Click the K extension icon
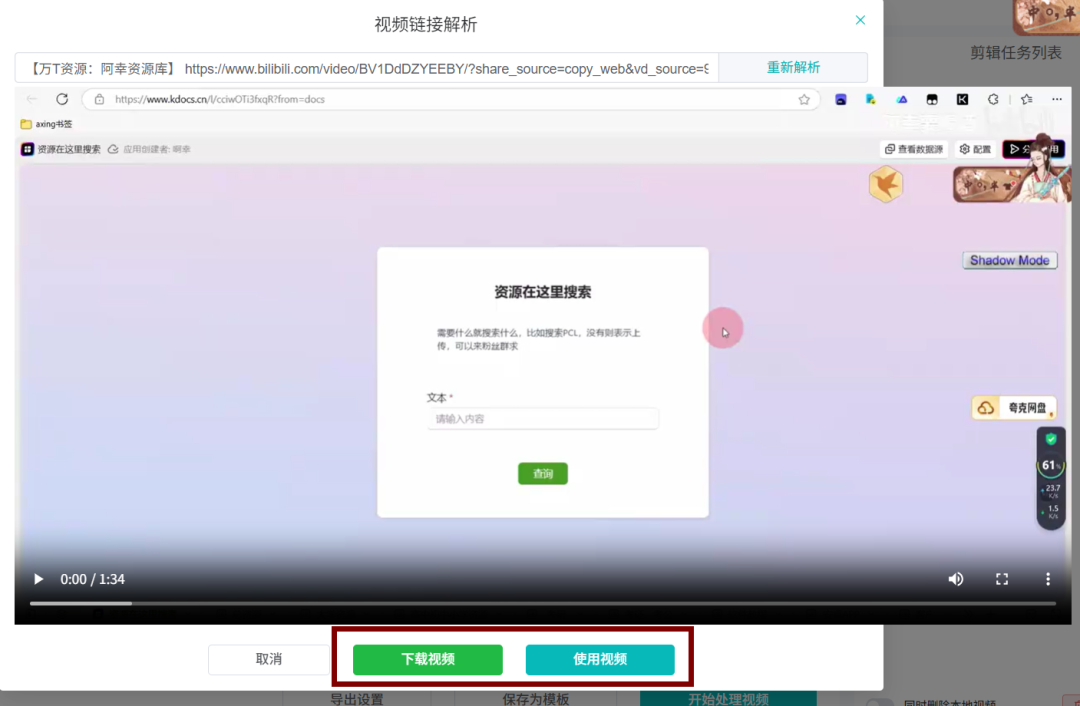 point(962,99)
